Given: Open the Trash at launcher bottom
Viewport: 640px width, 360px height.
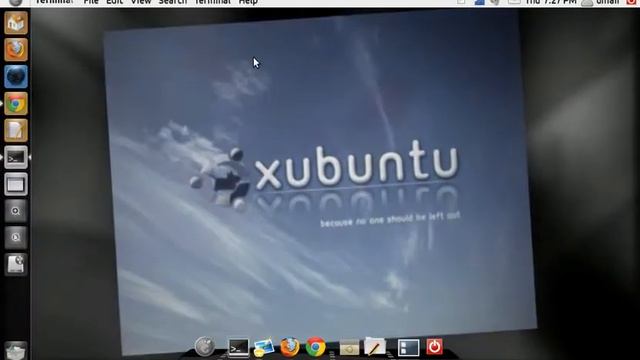Looking at the screenshot, I should point(16,351).
